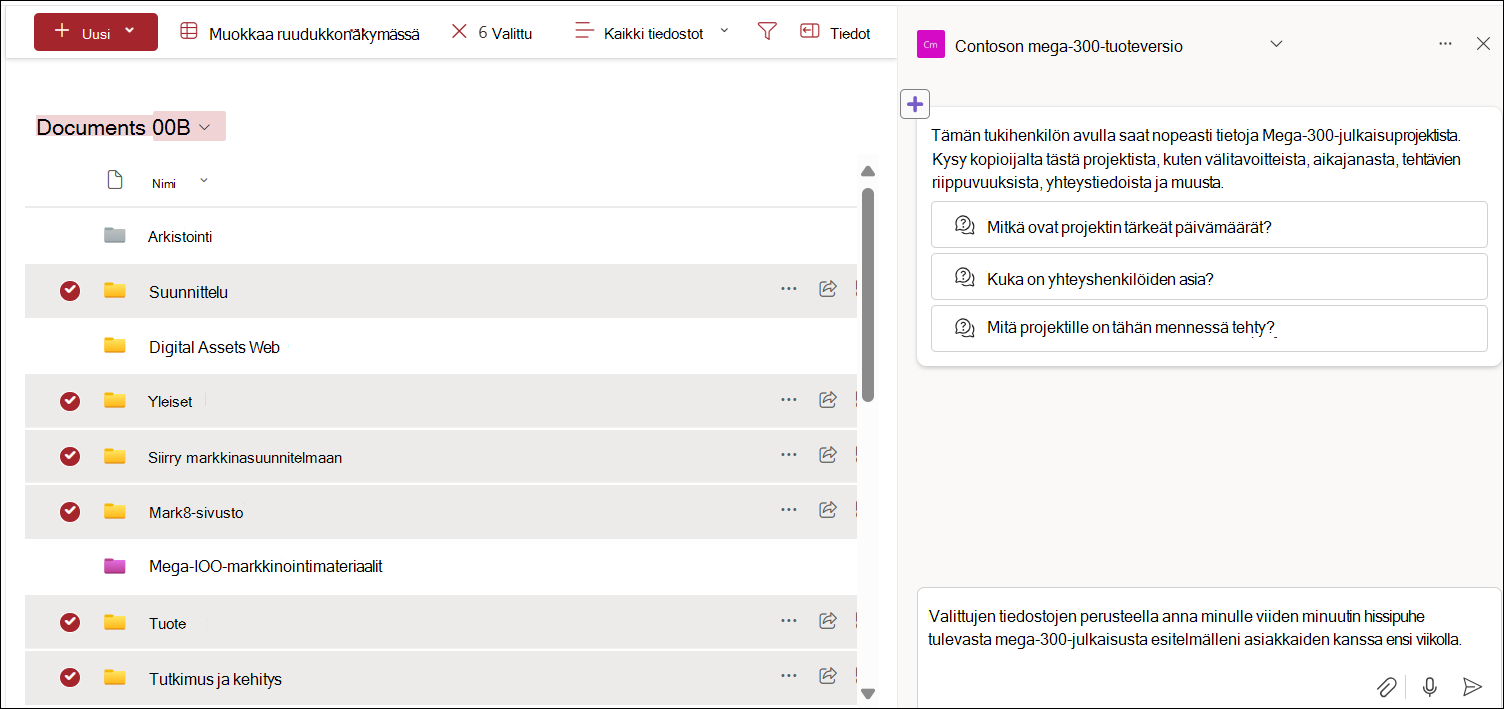Open the Yleiset folder

(170, 402)
